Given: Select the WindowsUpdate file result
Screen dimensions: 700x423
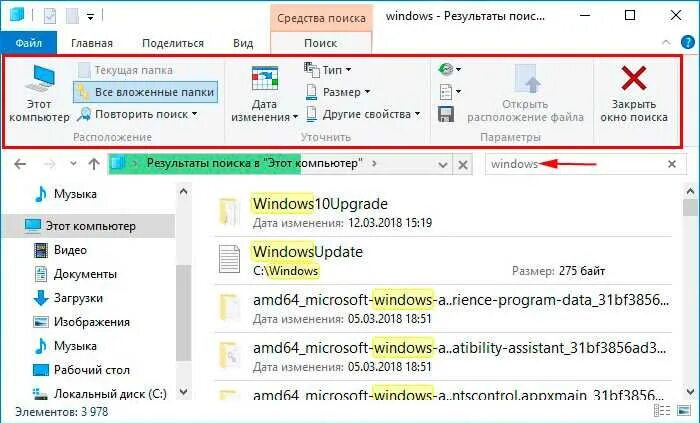Looking at the screenshot, I should 444,261.
